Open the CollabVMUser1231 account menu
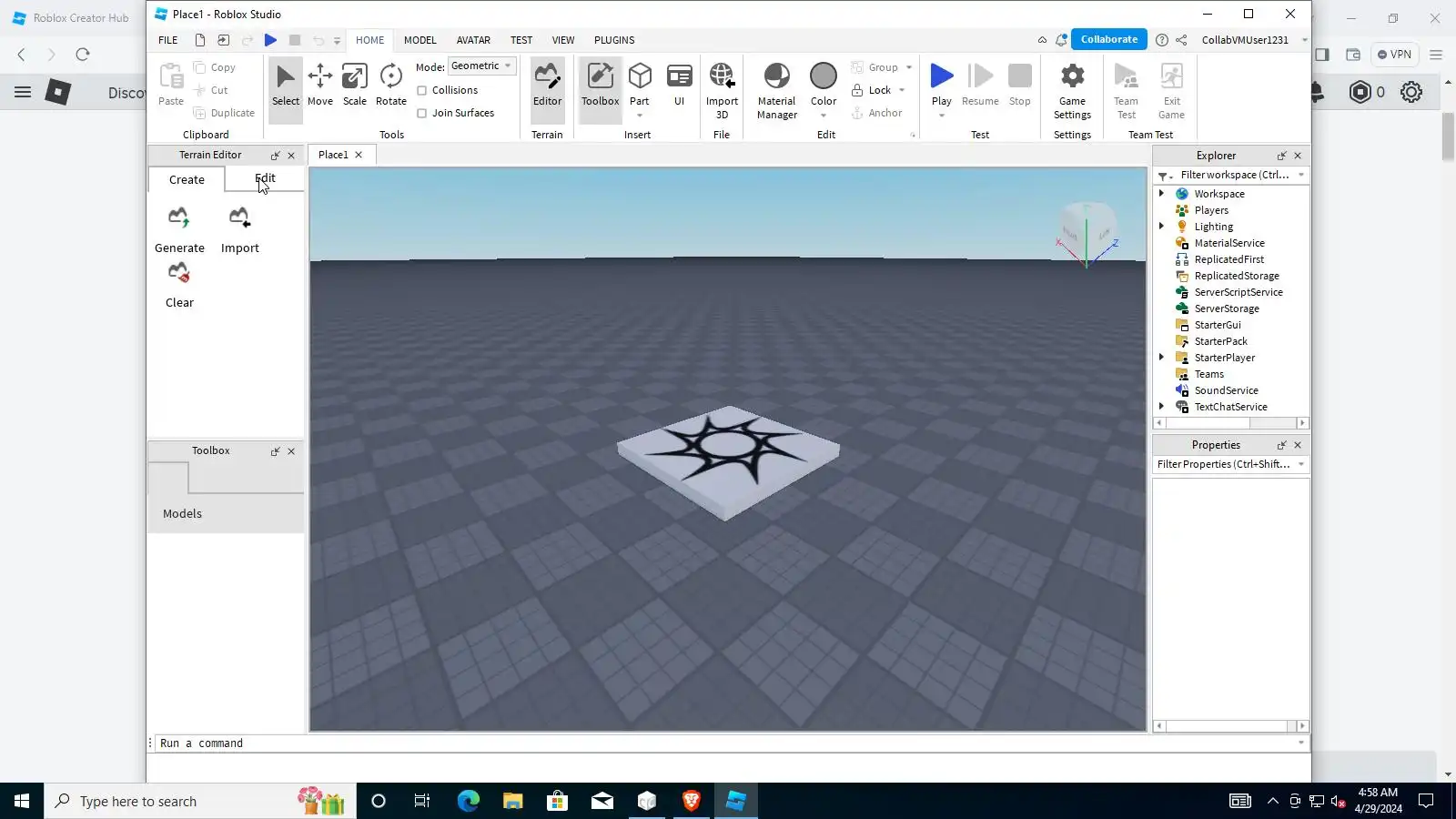 click(1252, 40)
